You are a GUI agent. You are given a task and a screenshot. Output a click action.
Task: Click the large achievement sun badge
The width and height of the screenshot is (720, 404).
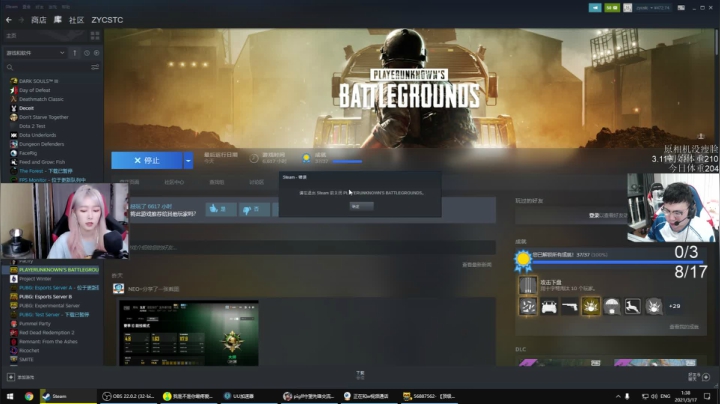(x=523, y=260)
